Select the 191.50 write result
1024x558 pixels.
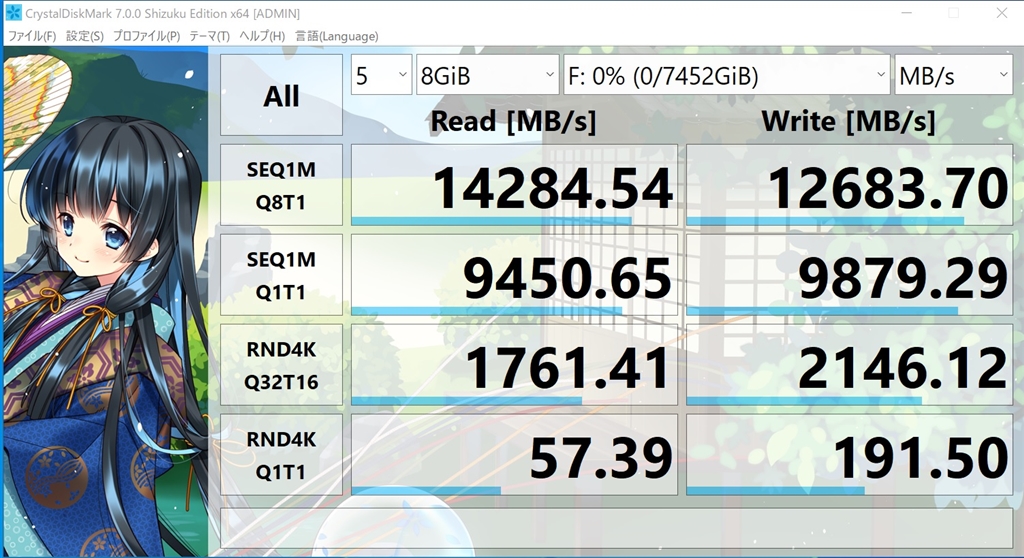click(850, 455)
